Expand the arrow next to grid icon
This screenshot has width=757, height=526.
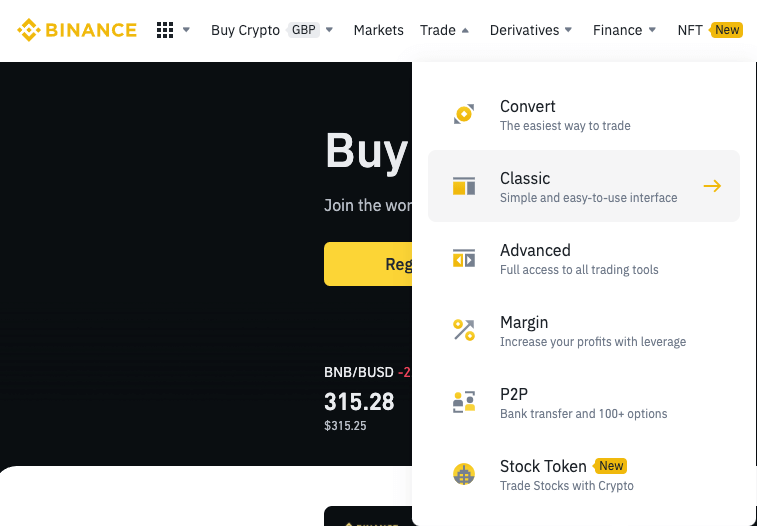(186, 30)
